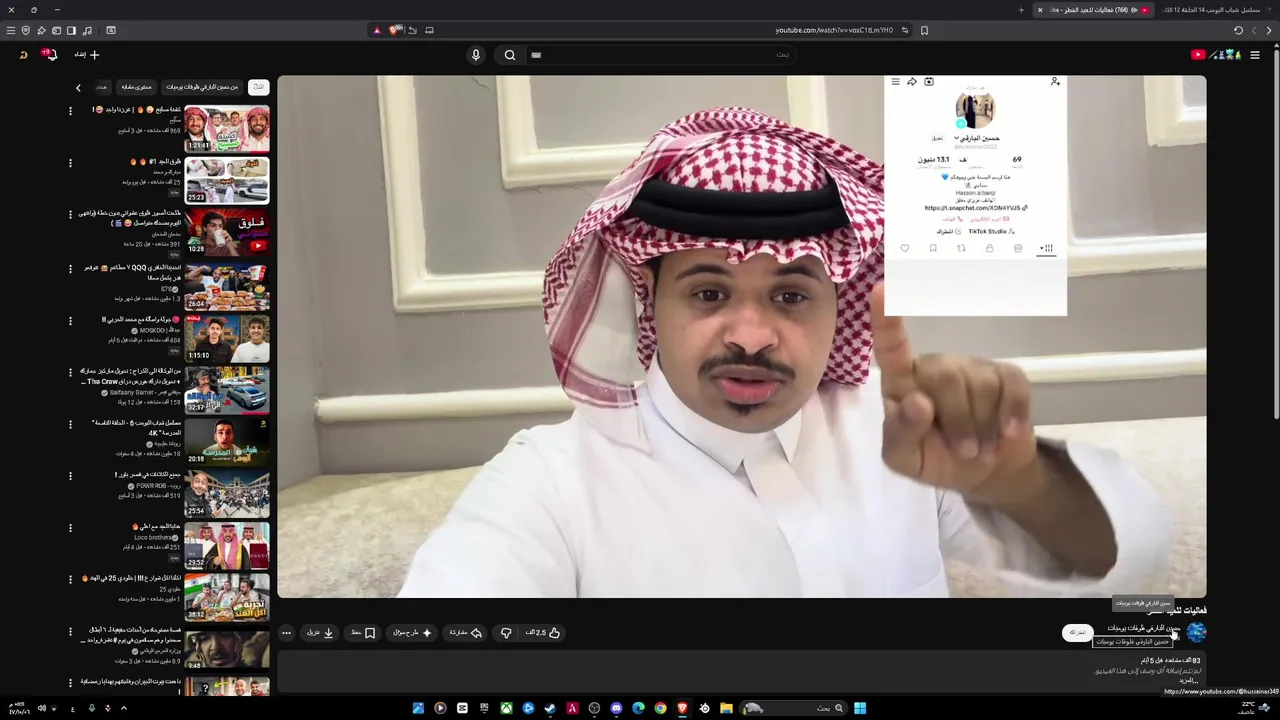Image resolution: width=1280 pixels, height=720 pixels.
Task: Open the 1:15:10 recommended video thumbnail
Action: point(227,337)
